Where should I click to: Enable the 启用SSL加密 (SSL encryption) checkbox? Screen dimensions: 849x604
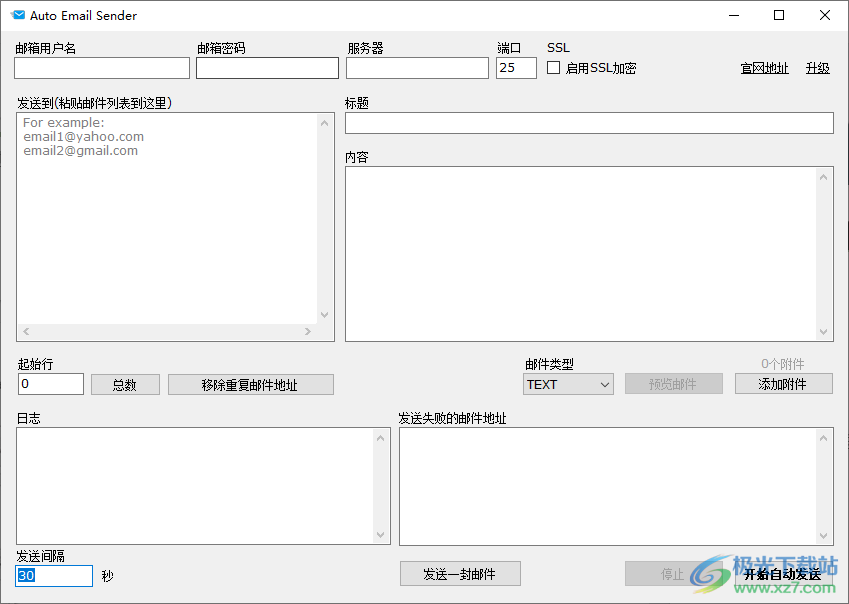coord(553,67)
